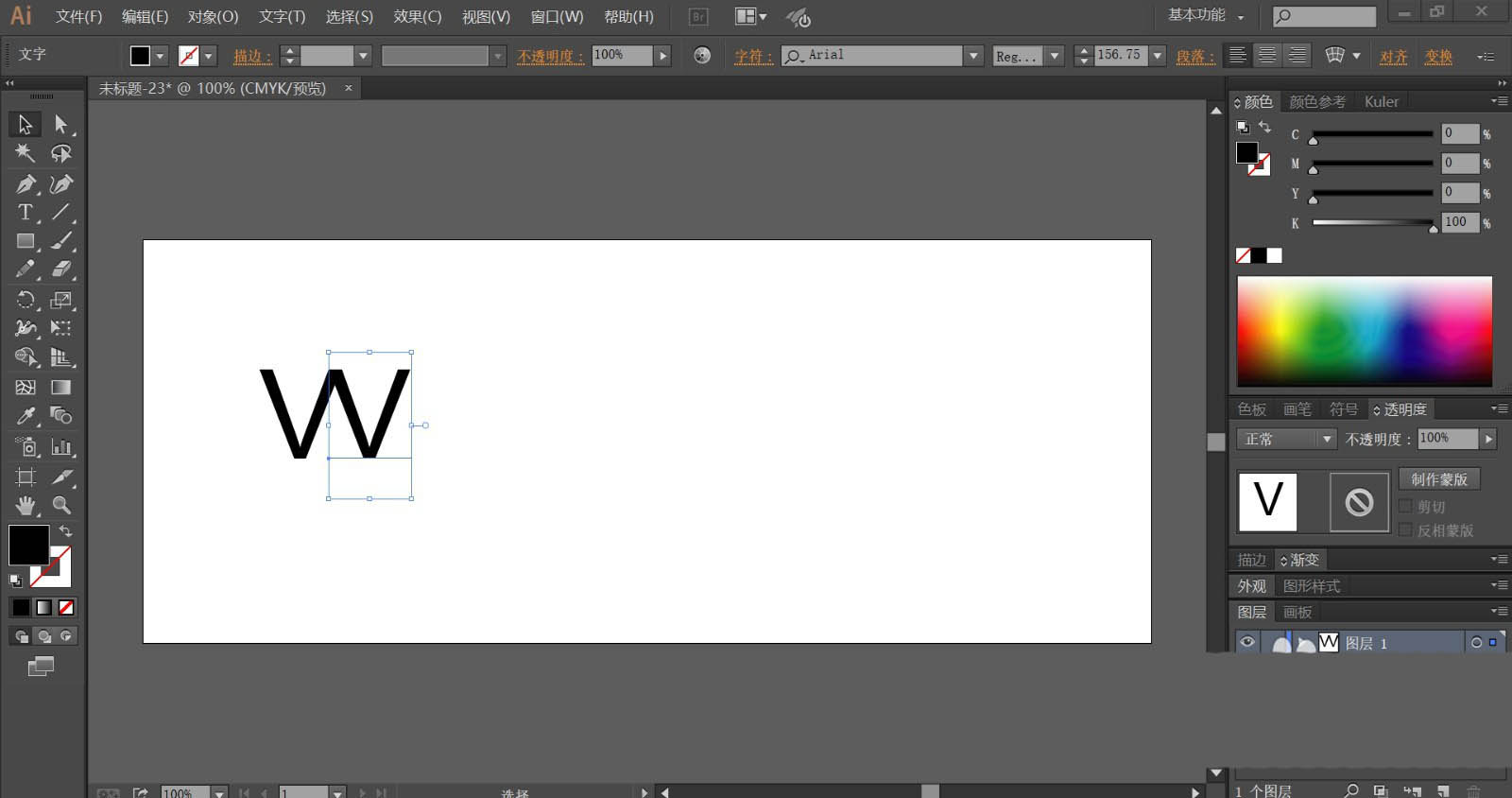Select the Mesh tool
The height and width of the screenshot is (798, 1512).
tap(26, 387)
